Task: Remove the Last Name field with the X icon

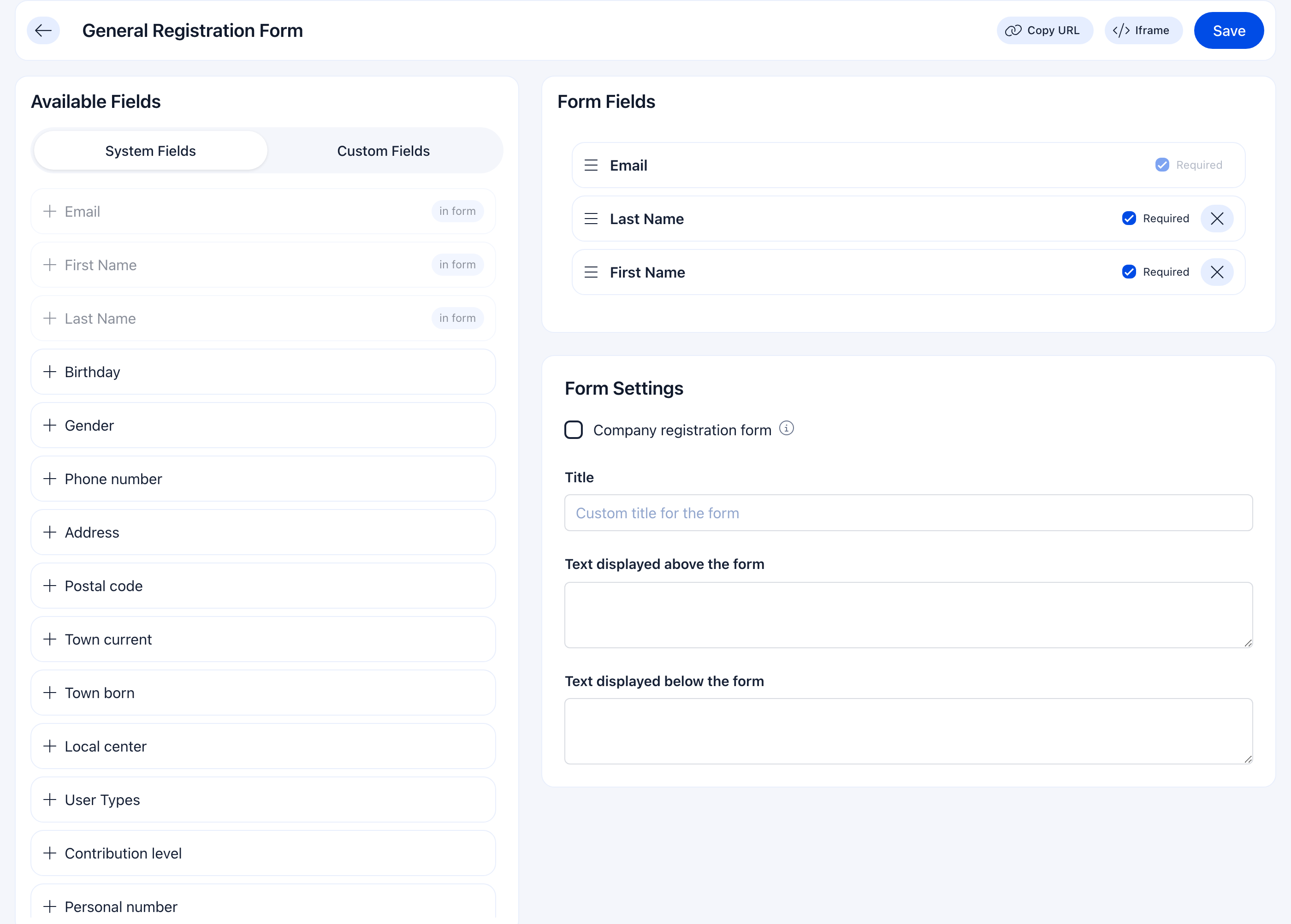Action: tap(1217, 219)
